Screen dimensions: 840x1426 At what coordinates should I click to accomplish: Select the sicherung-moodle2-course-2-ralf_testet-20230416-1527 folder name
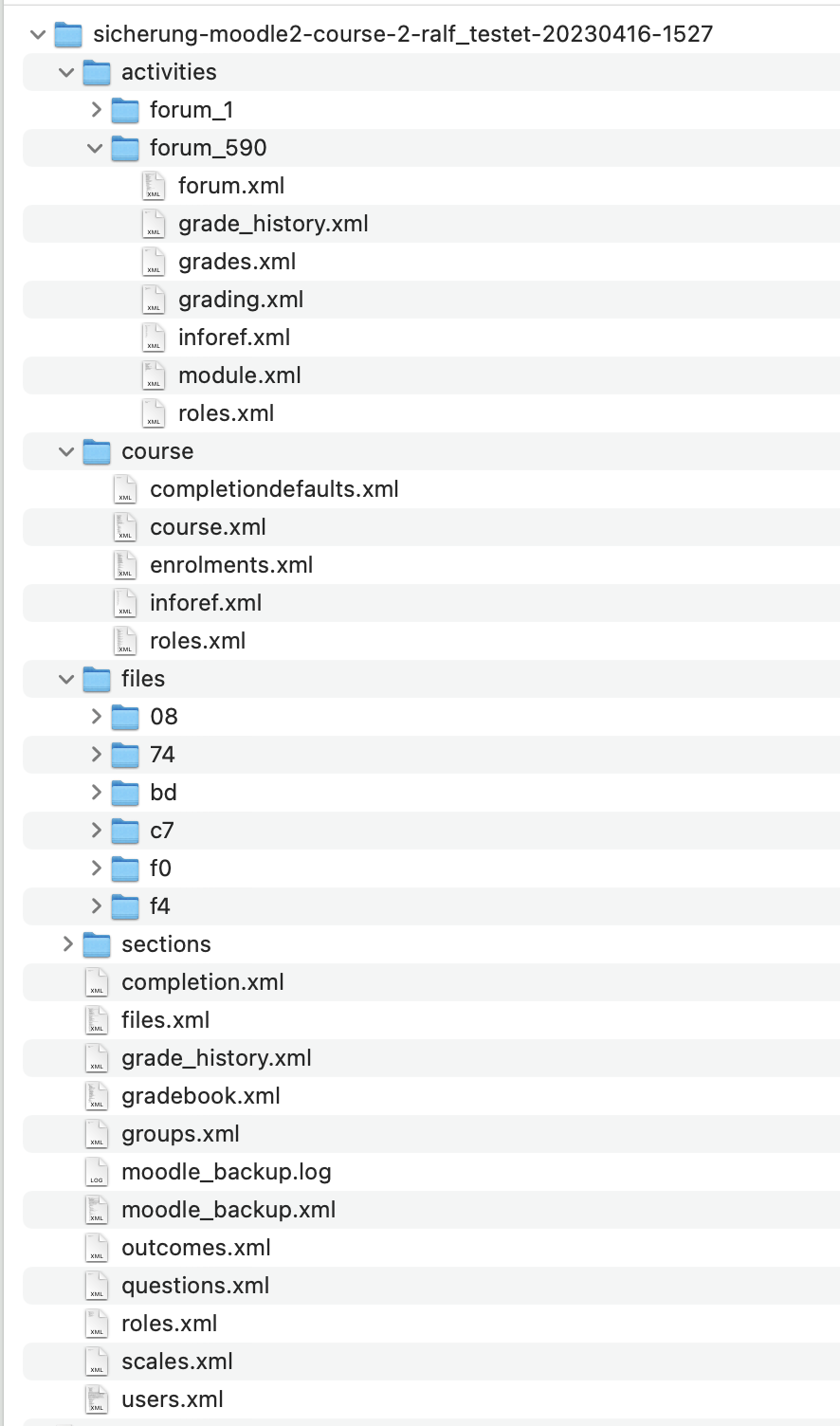pyautogui.click(x=403, y=34)
